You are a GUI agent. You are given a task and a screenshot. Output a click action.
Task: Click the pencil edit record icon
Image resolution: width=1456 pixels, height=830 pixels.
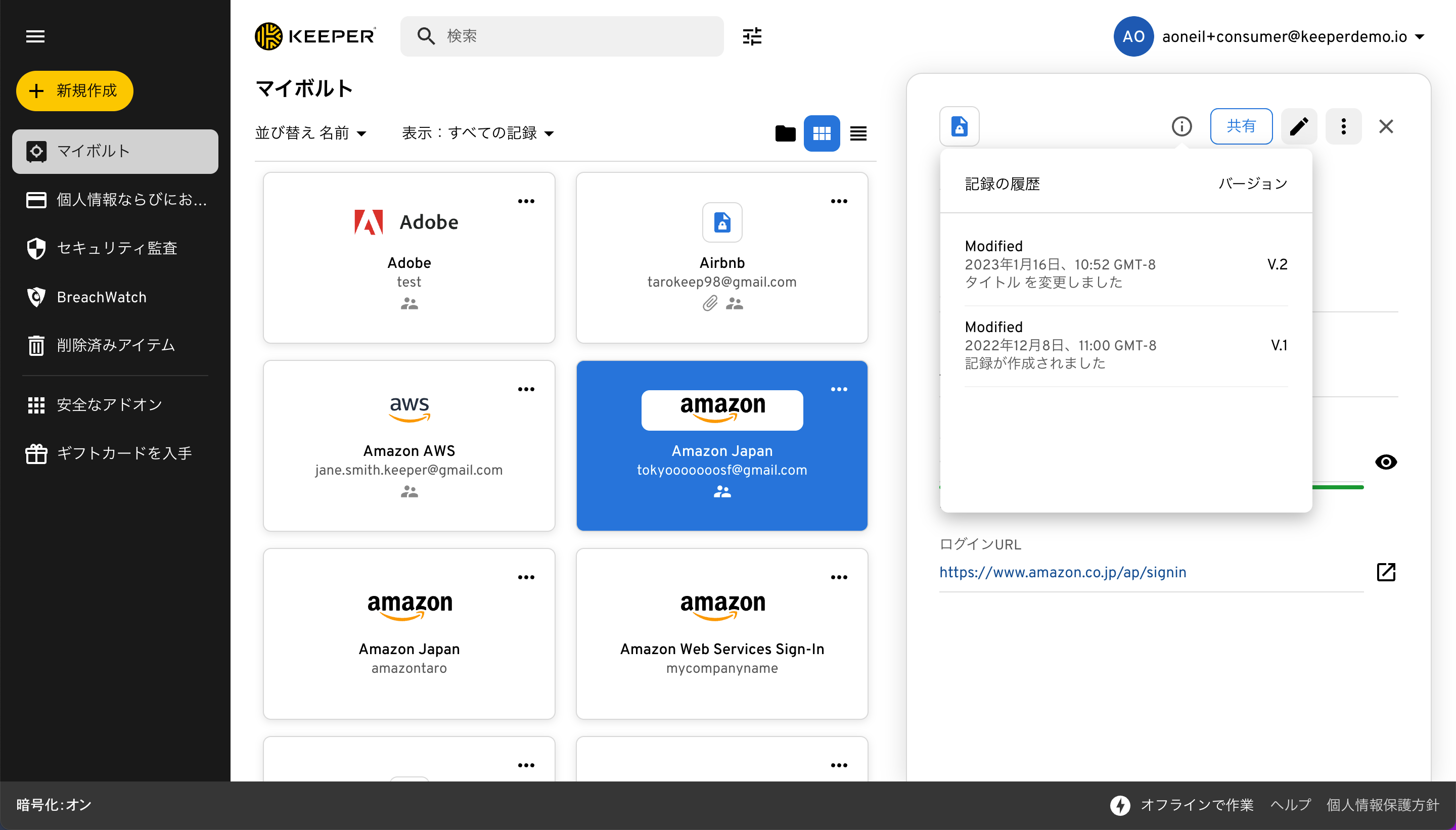[1299, 126]
